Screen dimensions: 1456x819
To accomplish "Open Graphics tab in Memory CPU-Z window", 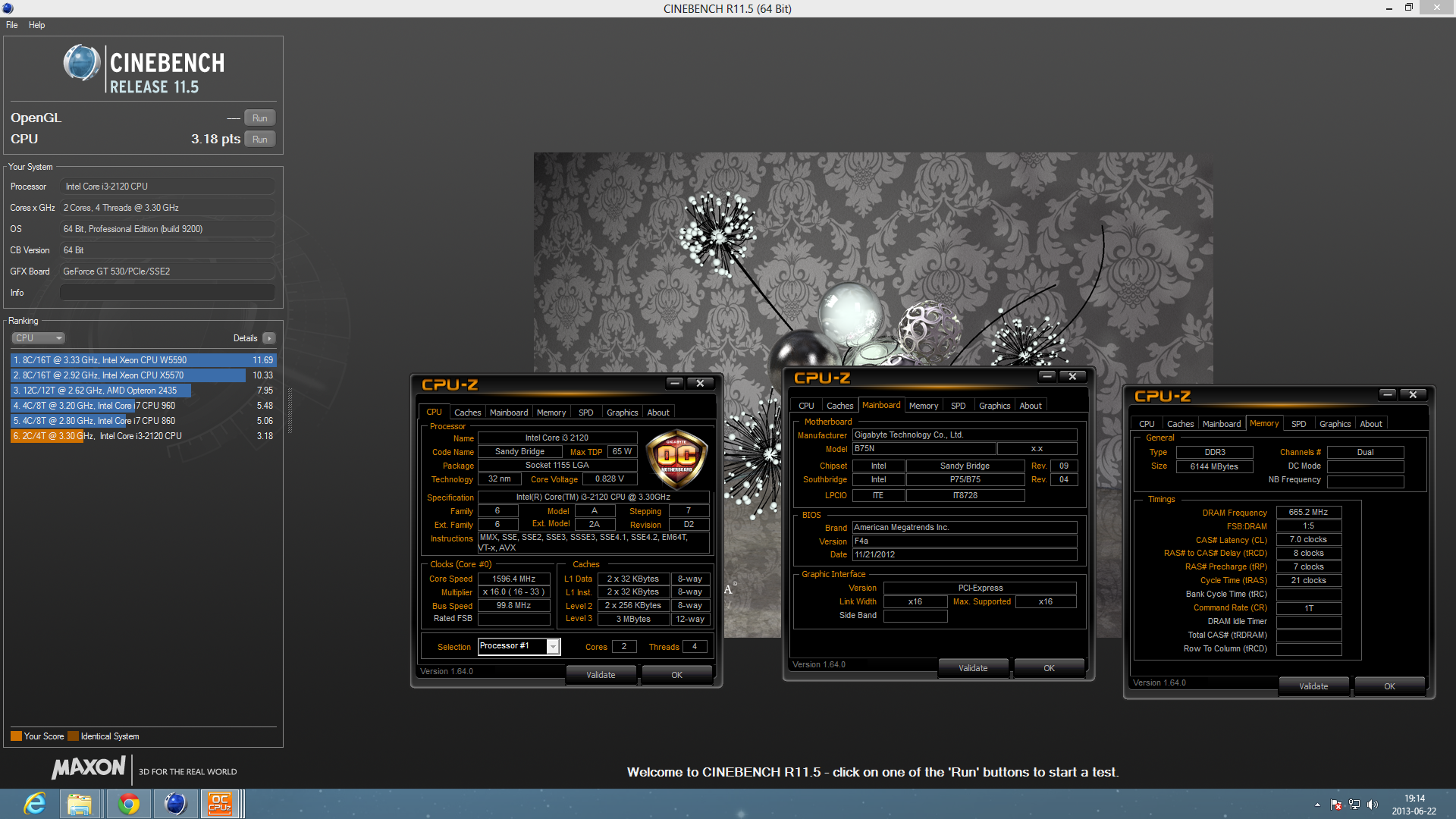I will click(x=1335, y=424).
